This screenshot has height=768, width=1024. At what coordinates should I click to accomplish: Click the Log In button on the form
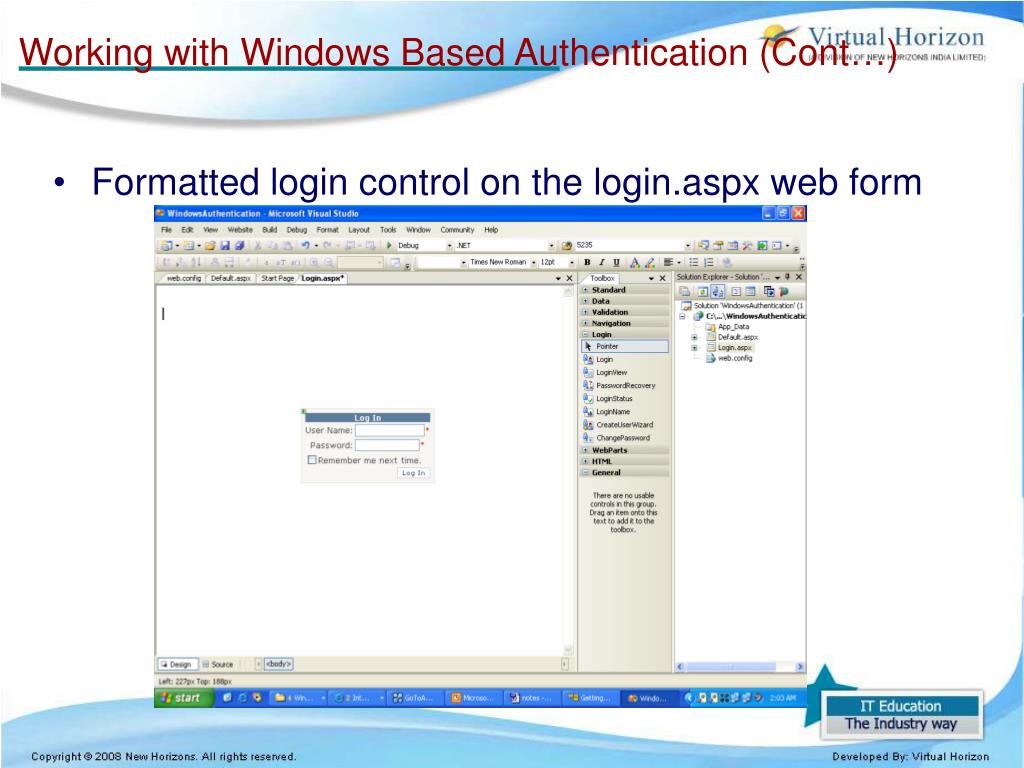413,473
